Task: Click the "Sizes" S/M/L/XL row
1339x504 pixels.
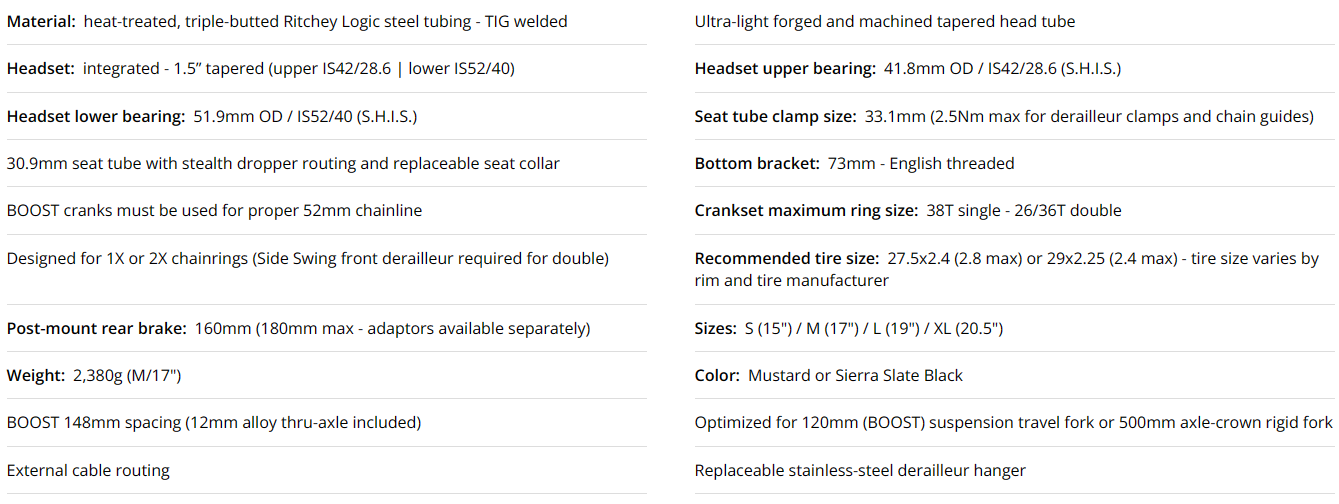Action: (848, 328)
